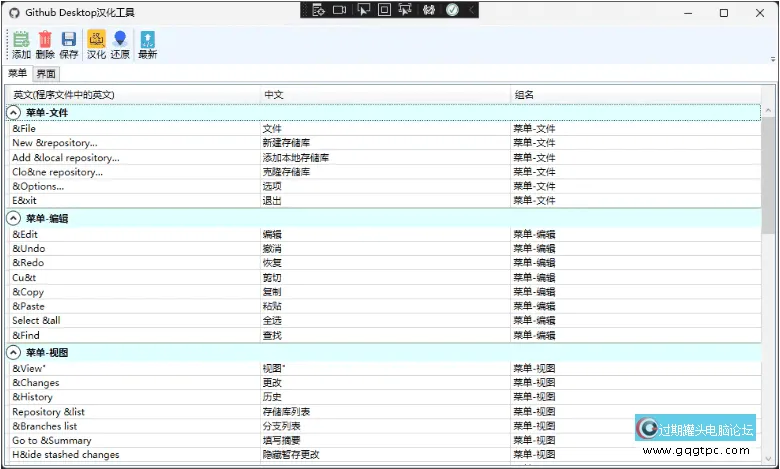
Task: Select the &Changes cell
Action: (x=133, y=383)
